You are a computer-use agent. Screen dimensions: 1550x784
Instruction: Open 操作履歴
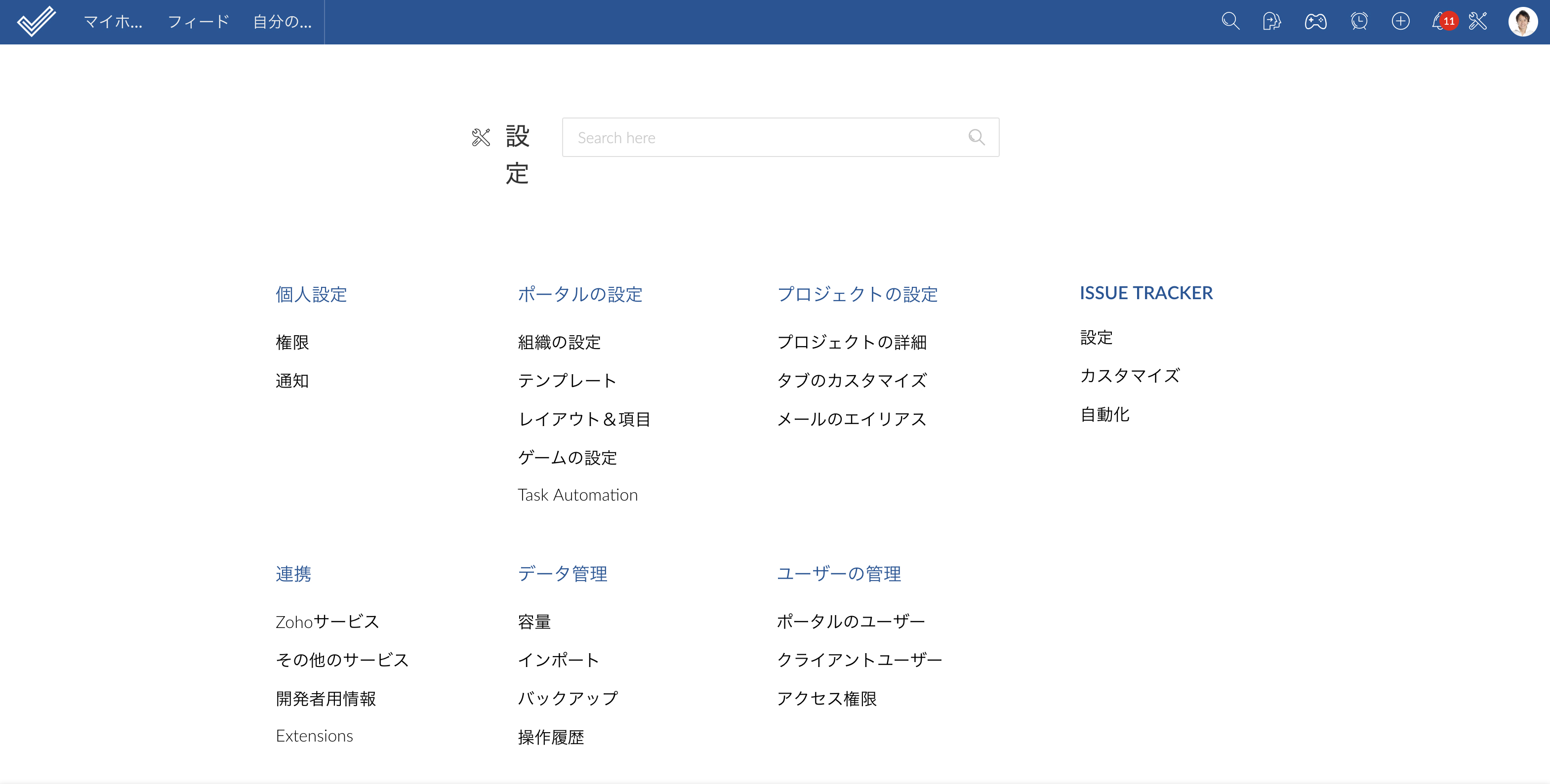(x=551, y=737)
